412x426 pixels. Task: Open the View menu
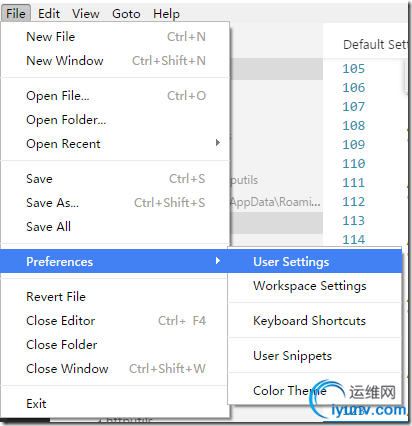click(x=86, y=14)
